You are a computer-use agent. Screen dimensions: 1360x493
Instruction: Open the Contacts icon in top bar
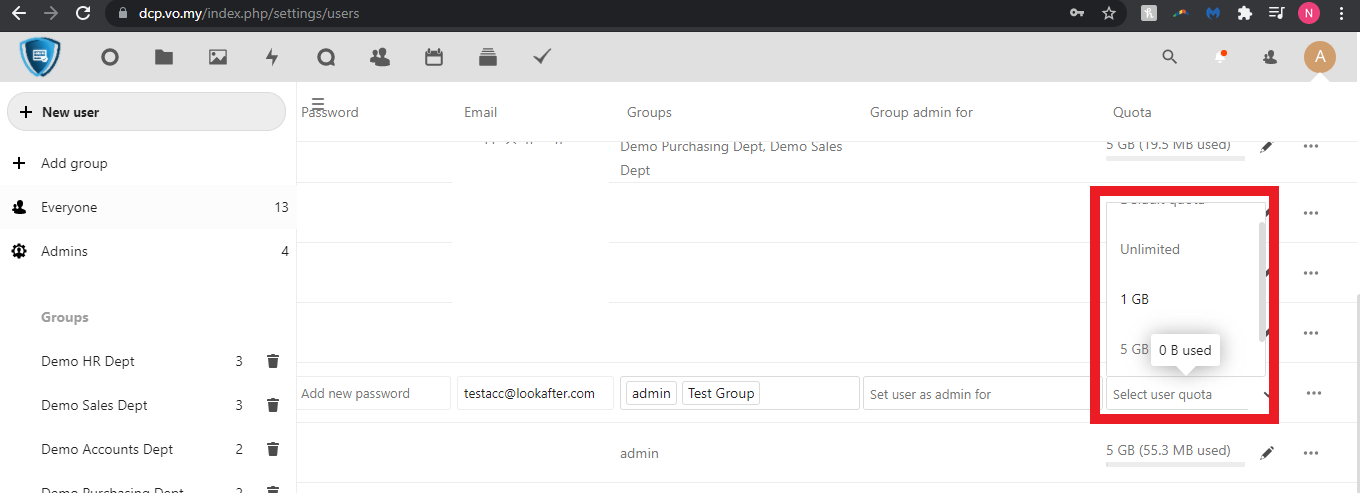tap(380, 58)
